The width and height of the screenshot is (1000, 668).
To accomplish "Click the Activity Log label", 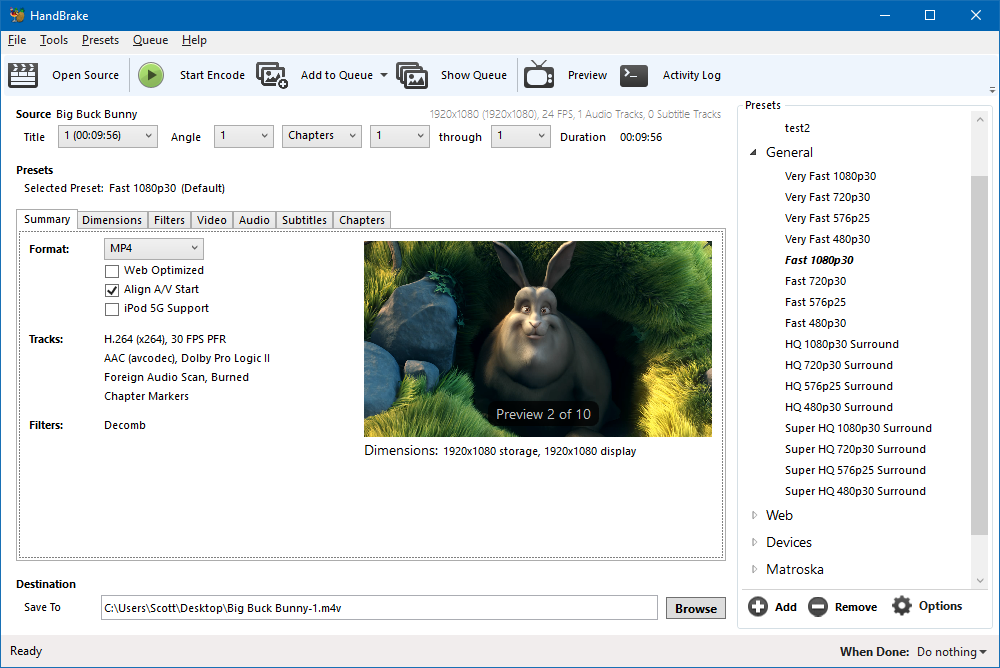I will click(691, 75).
